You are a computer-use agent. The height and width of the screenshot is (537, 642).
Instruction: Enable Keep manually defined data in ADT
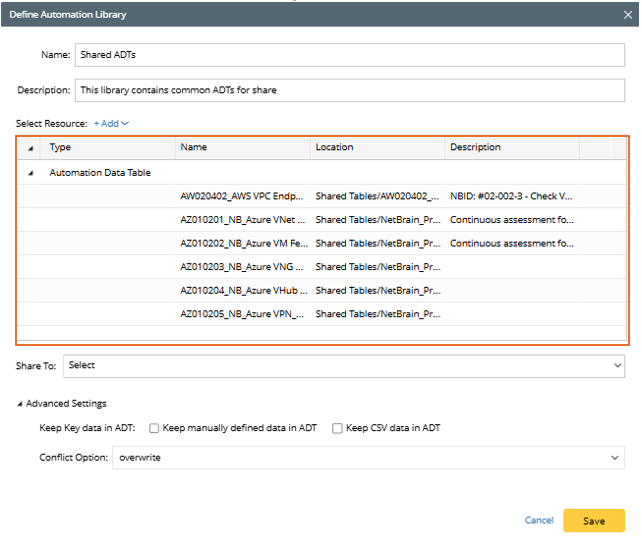pos(154,428)
